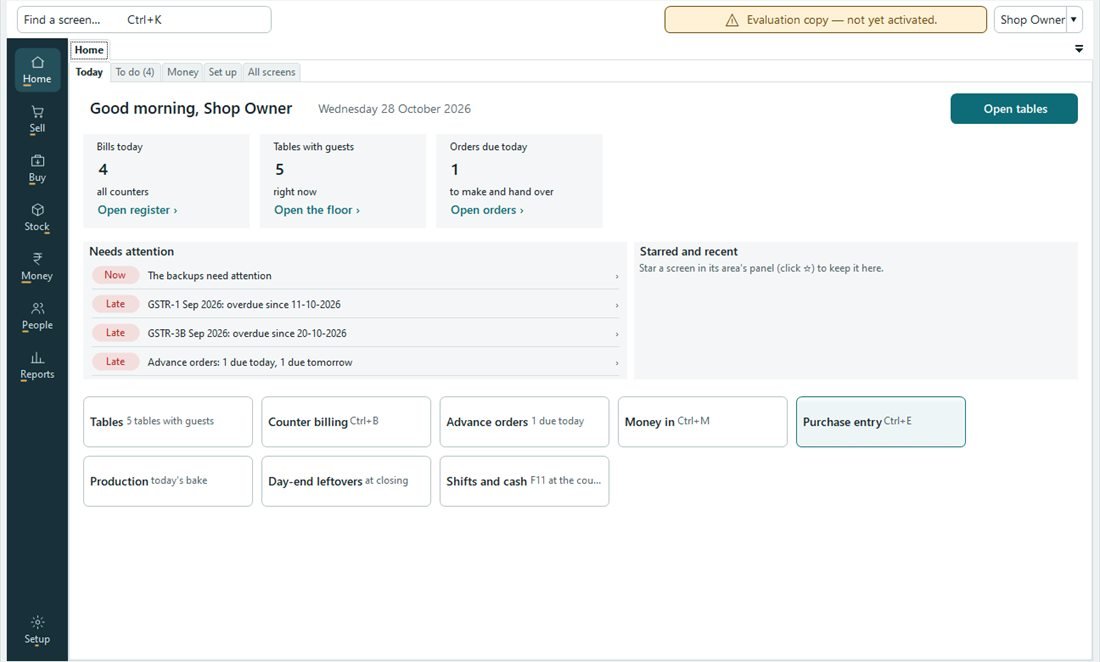Screen dimensions: 1100x662
Task: Switch to the Set up tab
Action: [x=222, y=72]
